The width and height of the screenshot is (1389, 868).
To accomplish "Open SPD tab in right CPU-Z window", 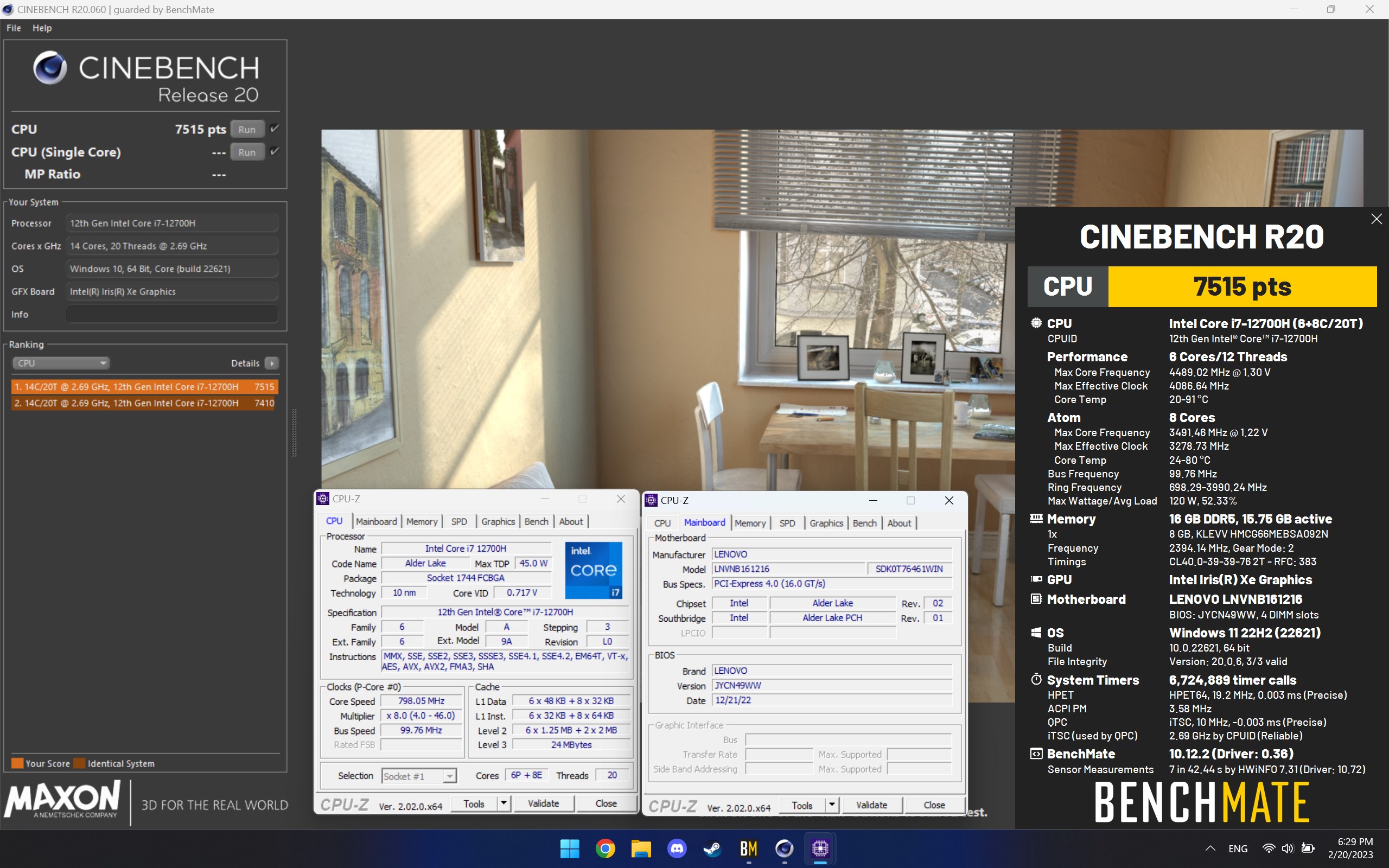I will [787, 523].
